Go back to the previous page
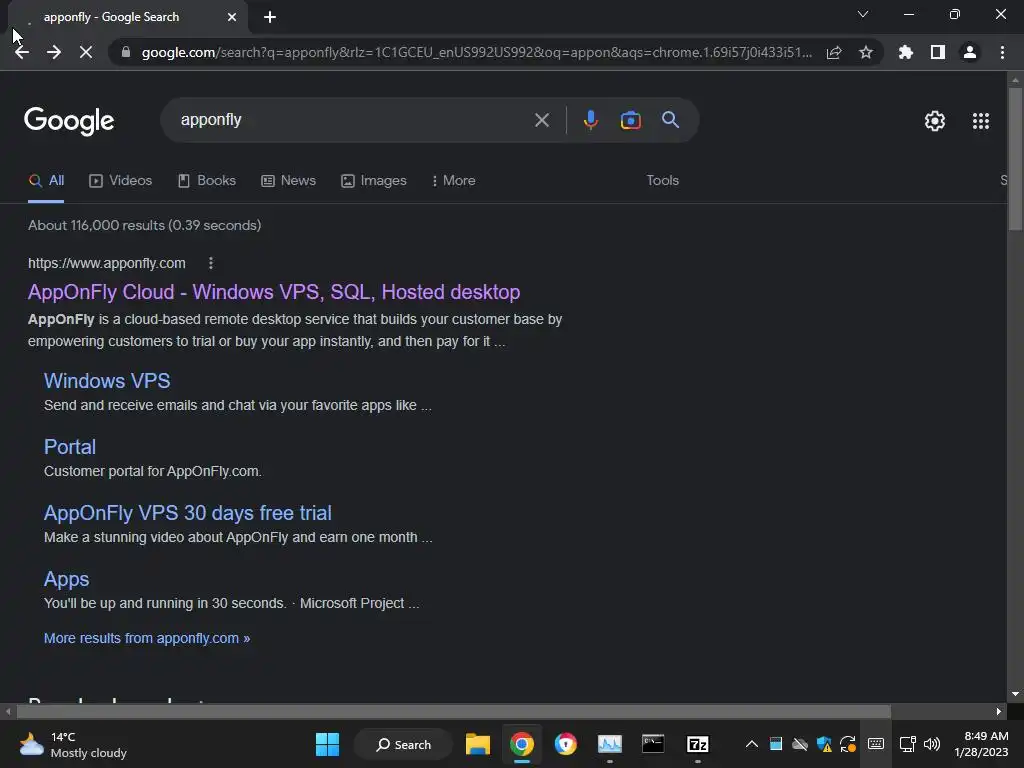The height and width of the screenshot is (768, 1024). coord(22,52)
